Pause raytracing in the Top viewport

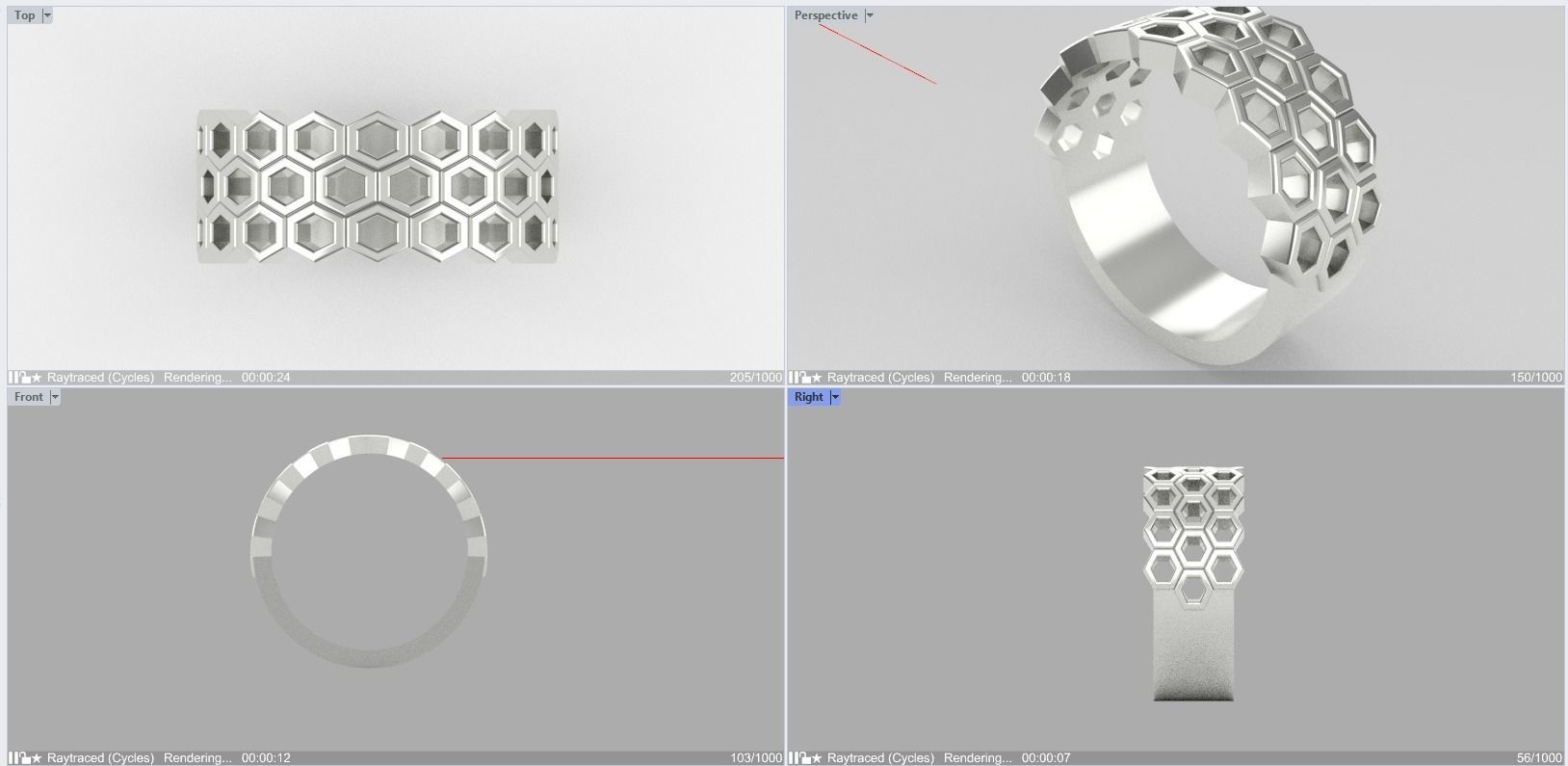13,378
